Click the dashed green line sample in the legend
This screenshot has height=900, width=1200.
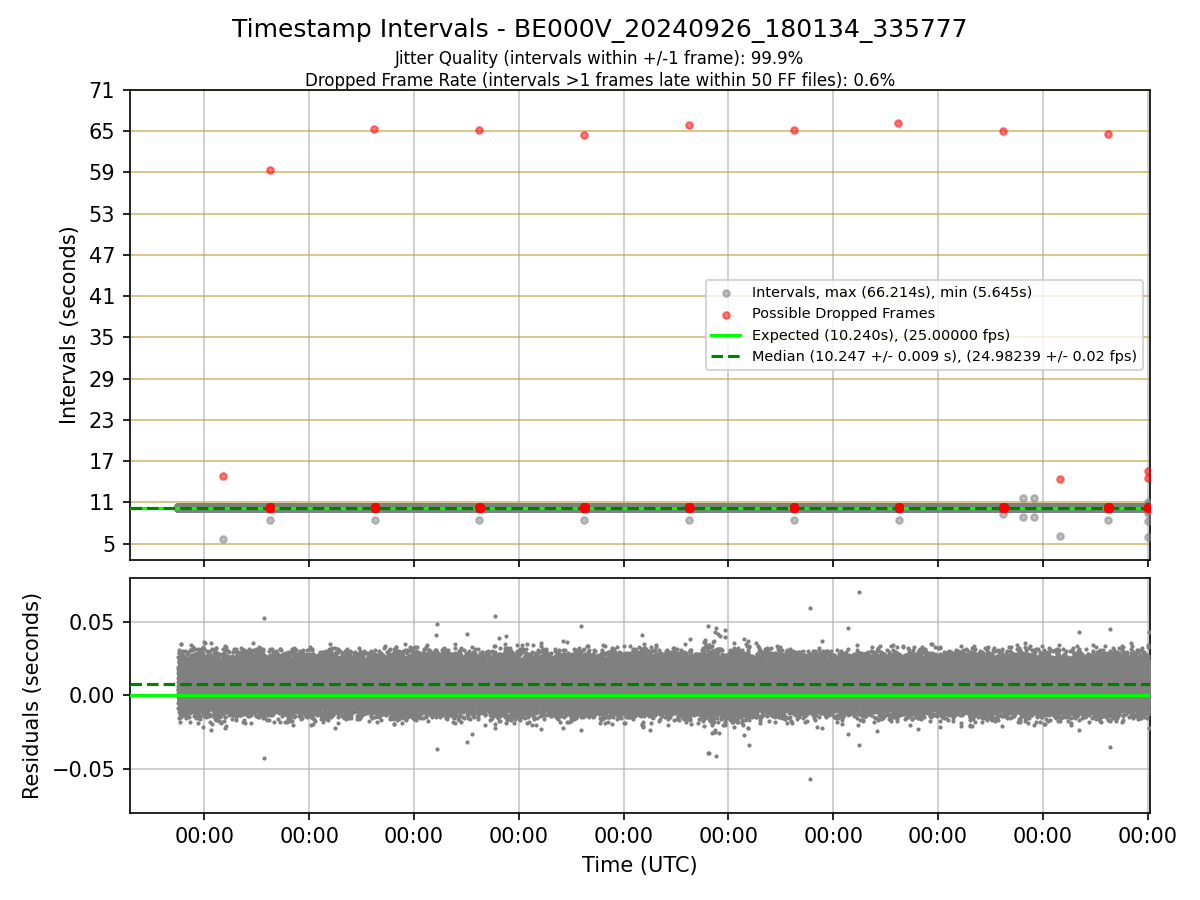tap(727, 355)
